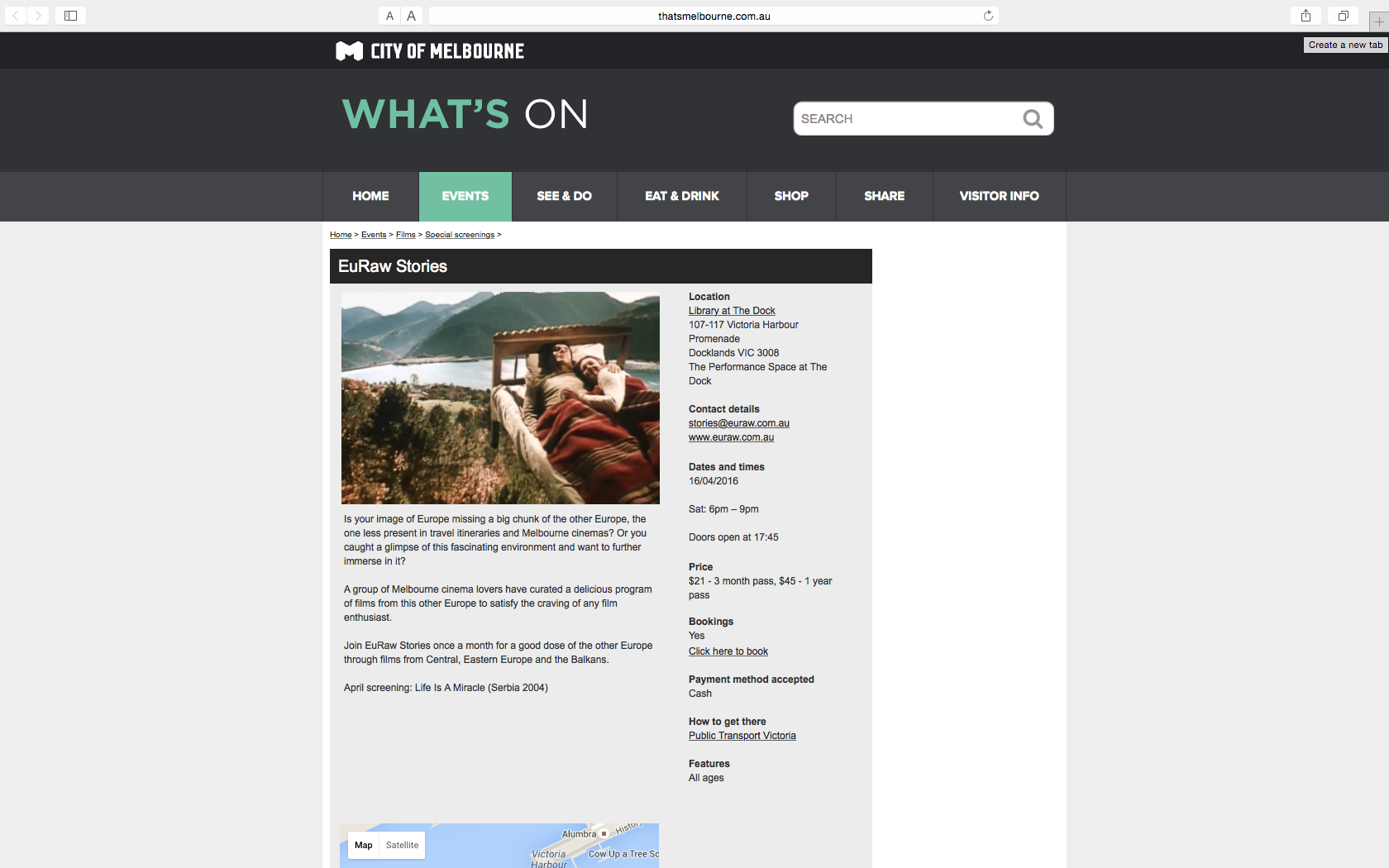This screenshot has width=1389, height=868.
Task: Click the EuRaw Stories film image
Action: 500,398
